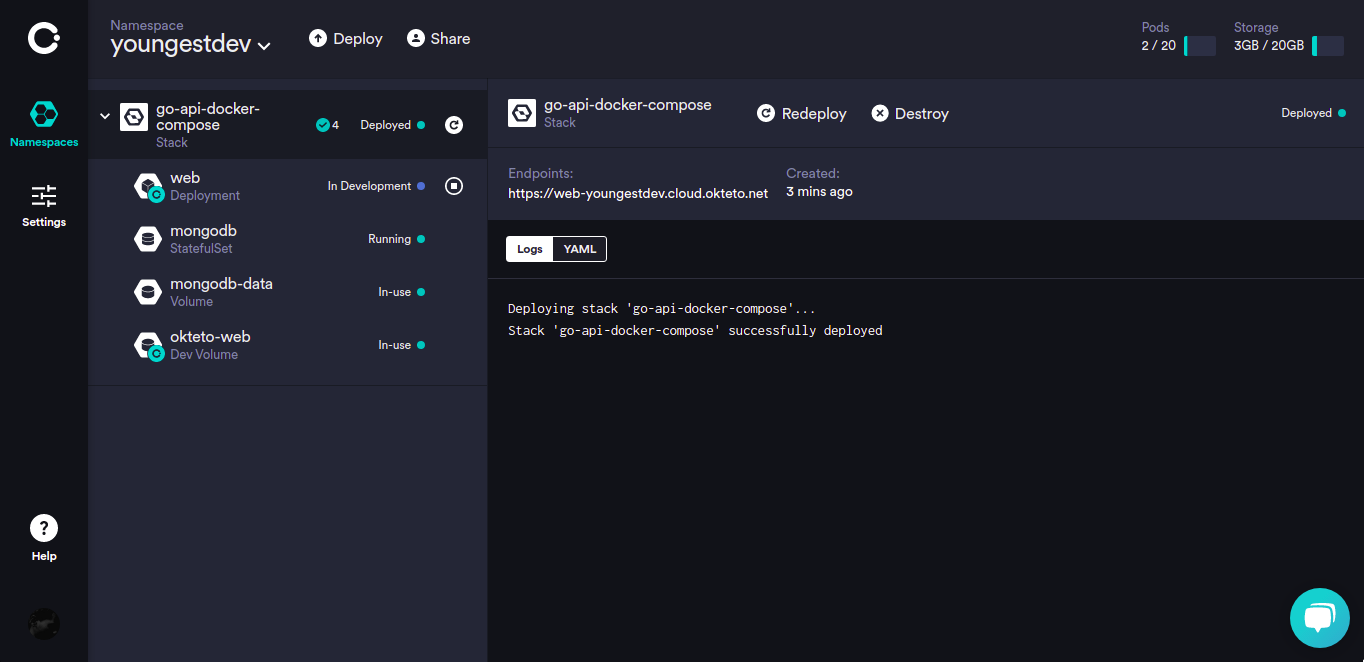
Task: Click the 'Deploying stack' log line
Action: (x=662, y=309)
